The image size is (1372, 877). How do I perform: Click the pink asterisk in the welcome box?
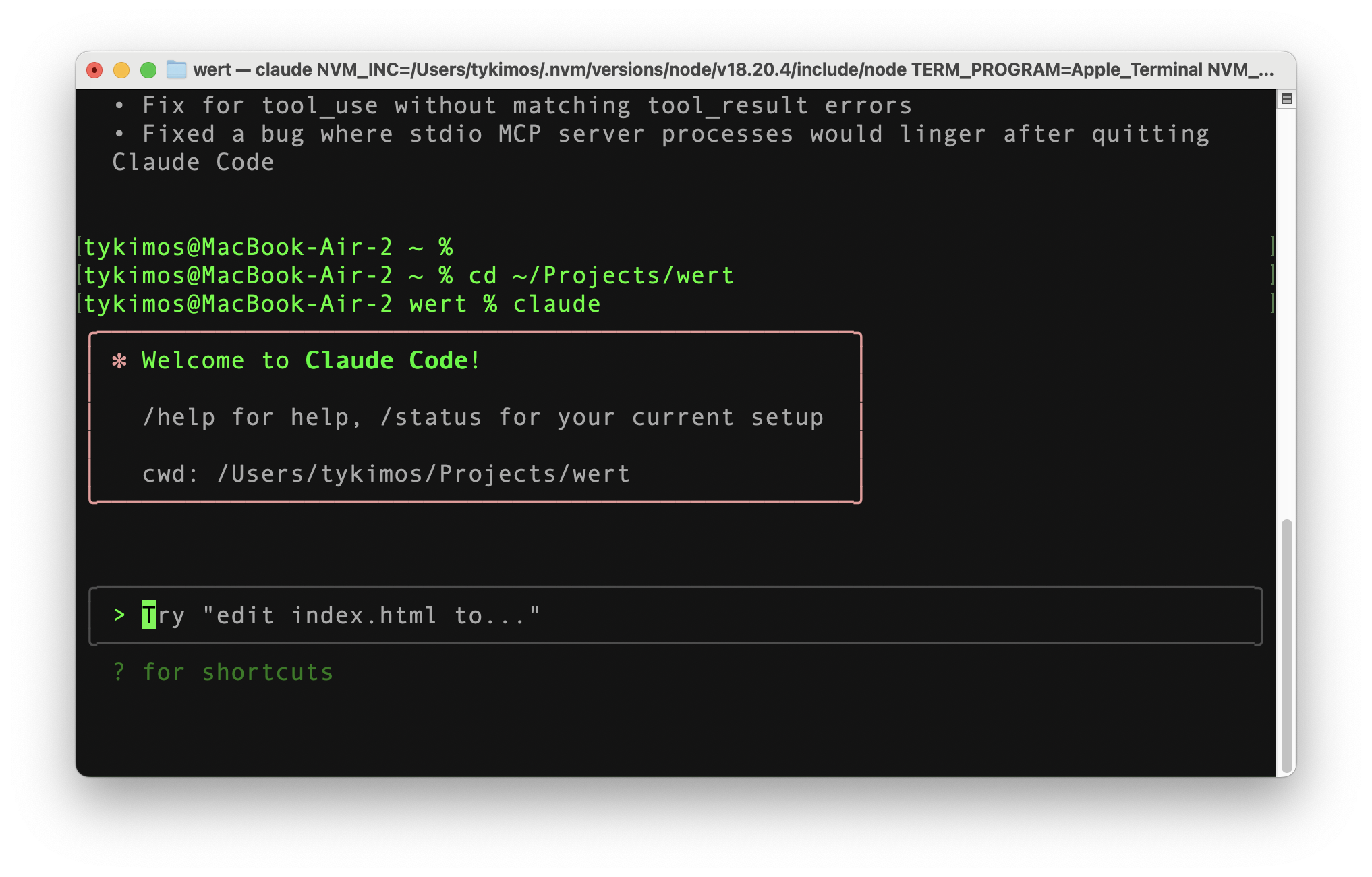click(x=119, y=361)
